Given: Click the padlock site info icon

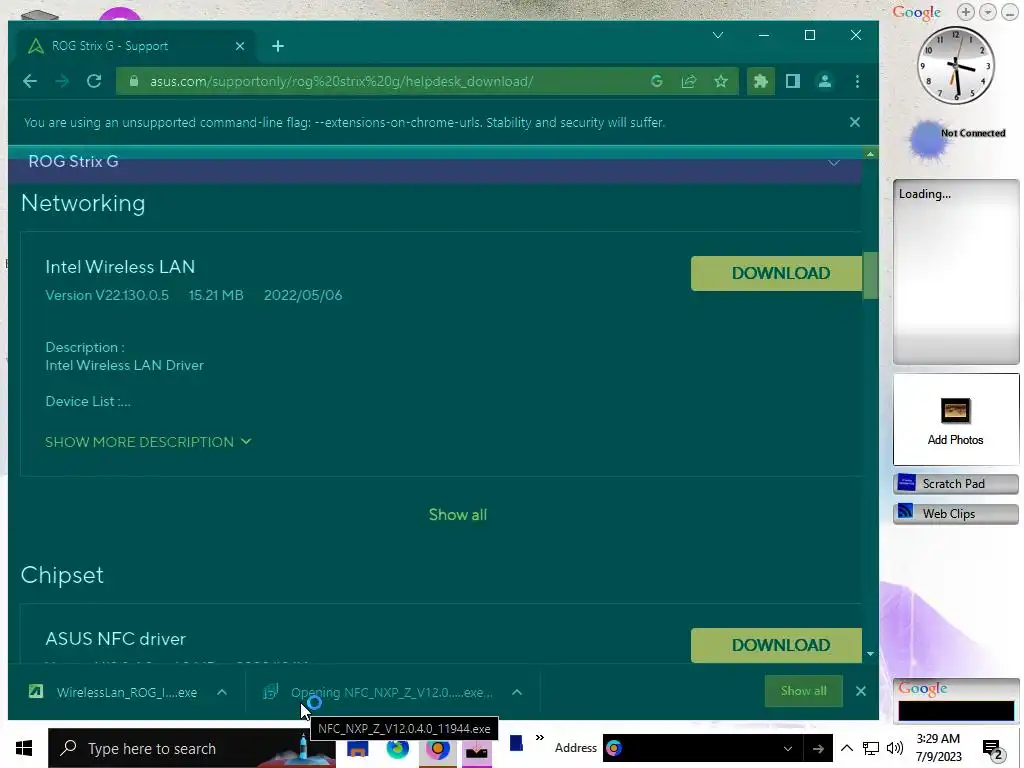Looking at the screenshot, I should [134, 81].
